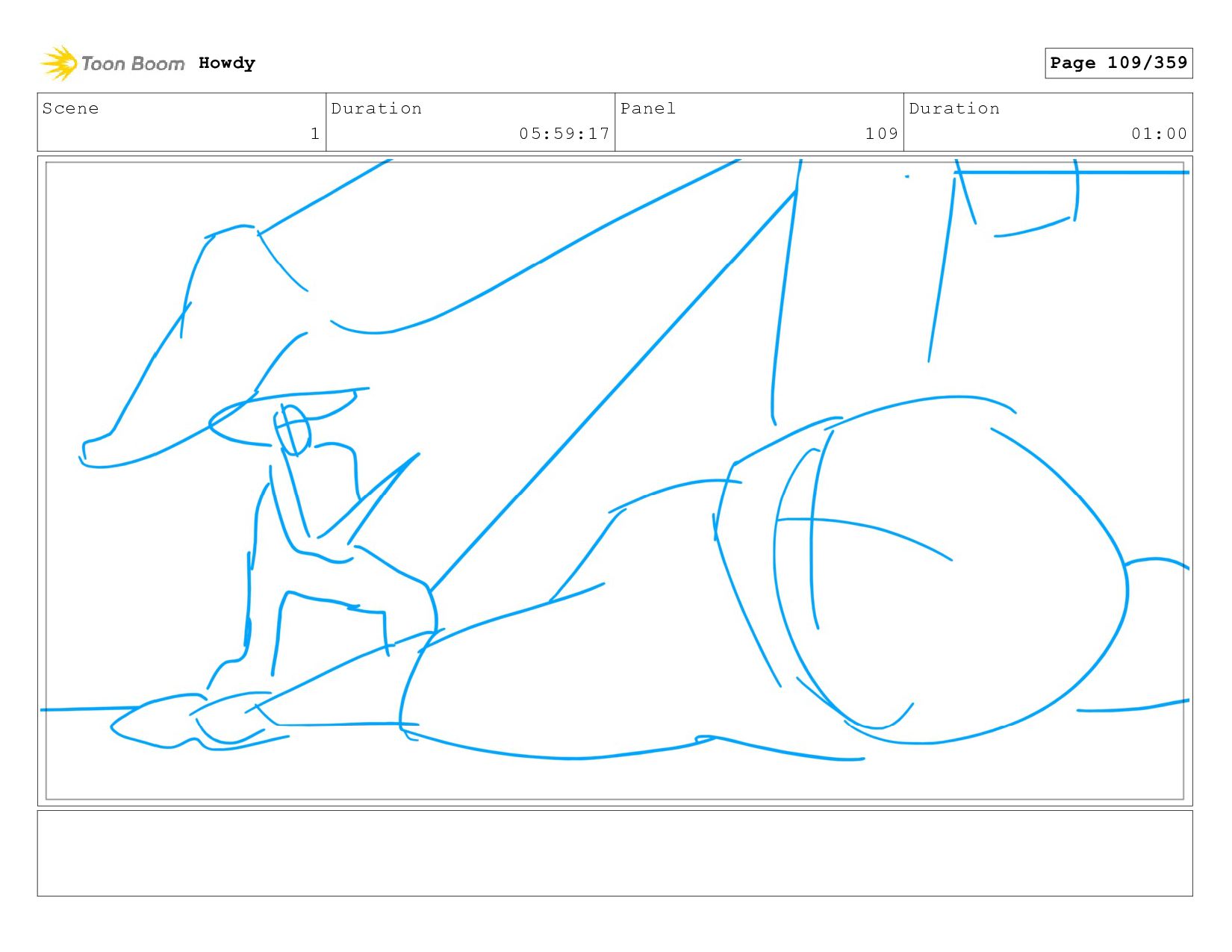This screenshot has height=952, width=1232.
Task: Click the storyboard sketch panel image
Action: (x=615, y=481)
